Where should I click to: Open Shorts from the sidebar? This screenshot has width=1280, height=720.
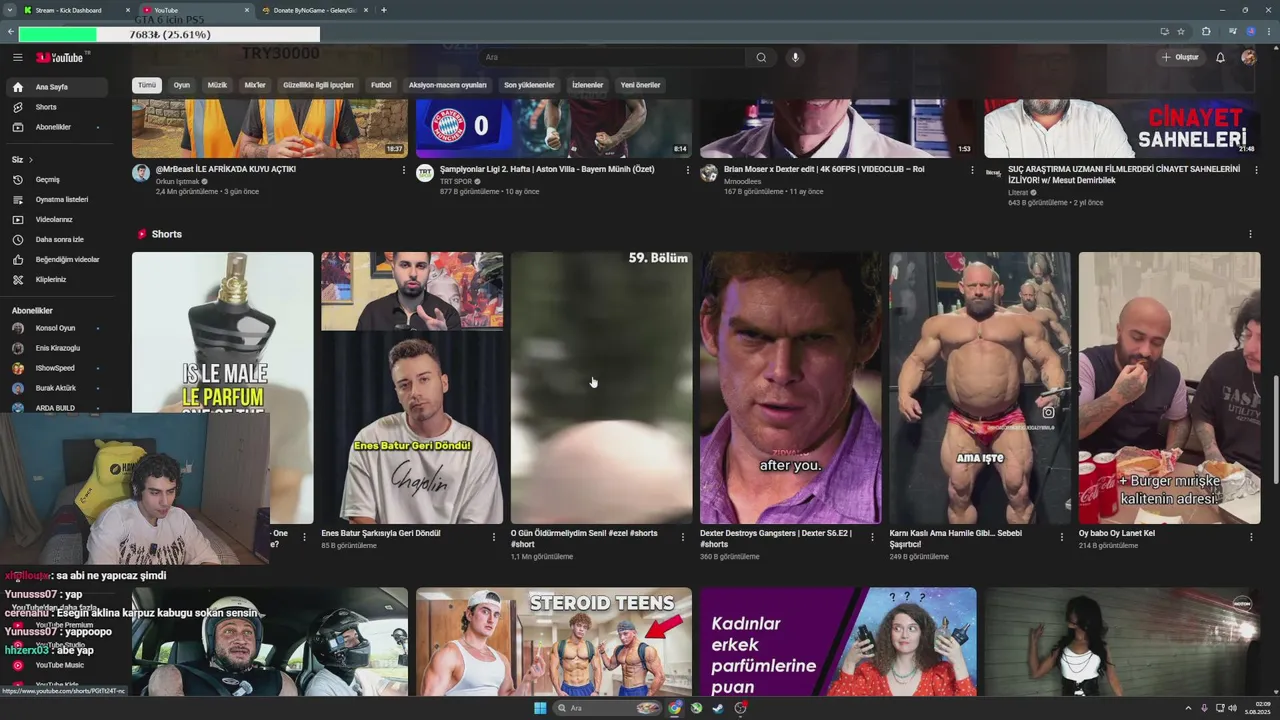click(56, 107)
